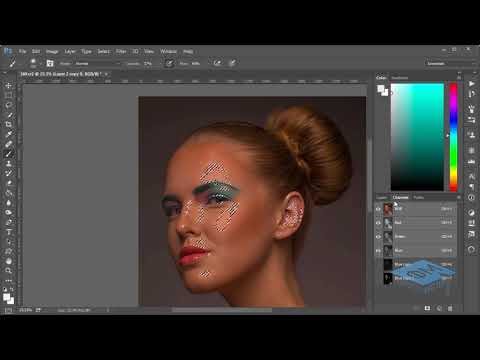Create a new channel in Channels panel

tap(439, 308)
